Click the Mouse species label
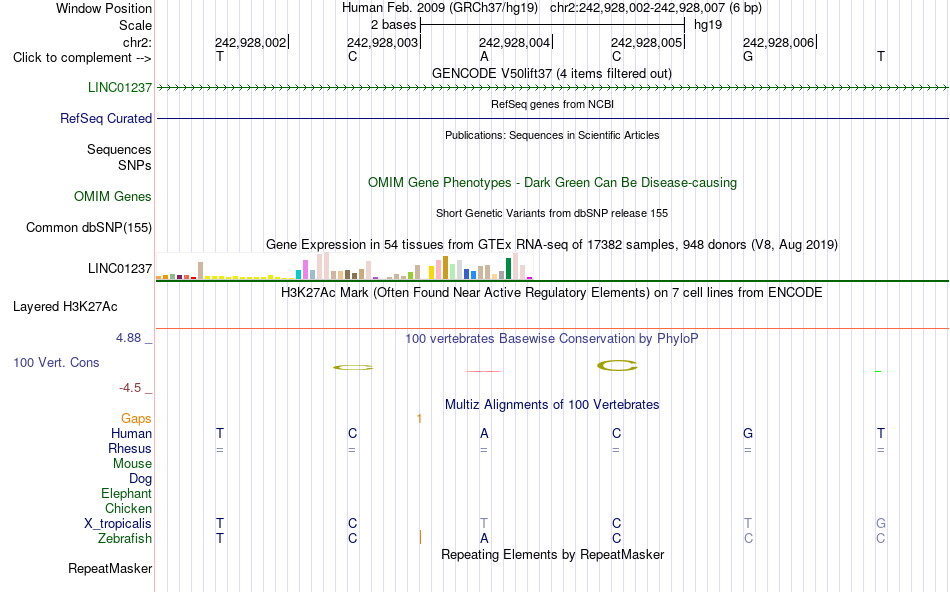 coord(132,464)
